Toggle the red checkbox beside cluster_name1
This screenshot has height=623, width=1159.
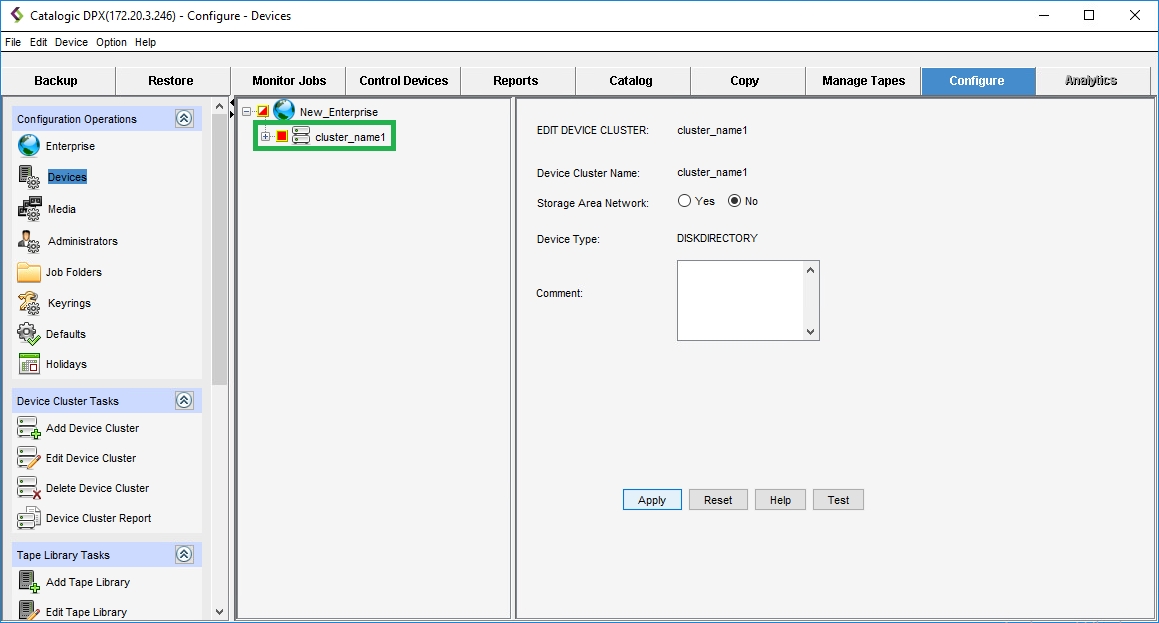coord(282,137)
